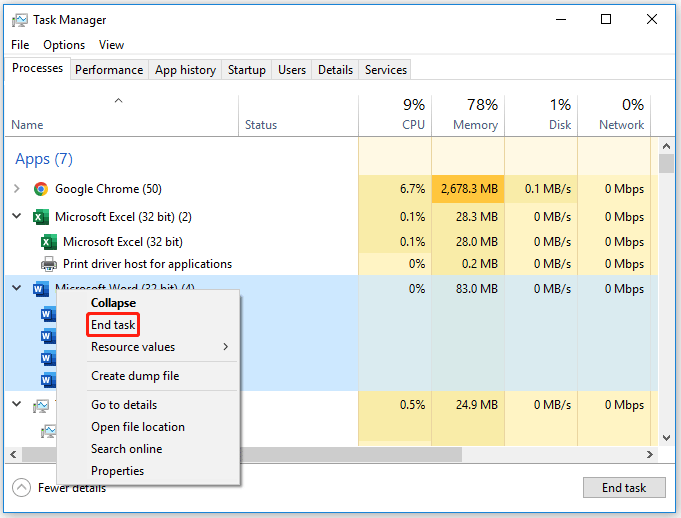
Task: Switch to the Details tab
Action: [x=335, y=70]
